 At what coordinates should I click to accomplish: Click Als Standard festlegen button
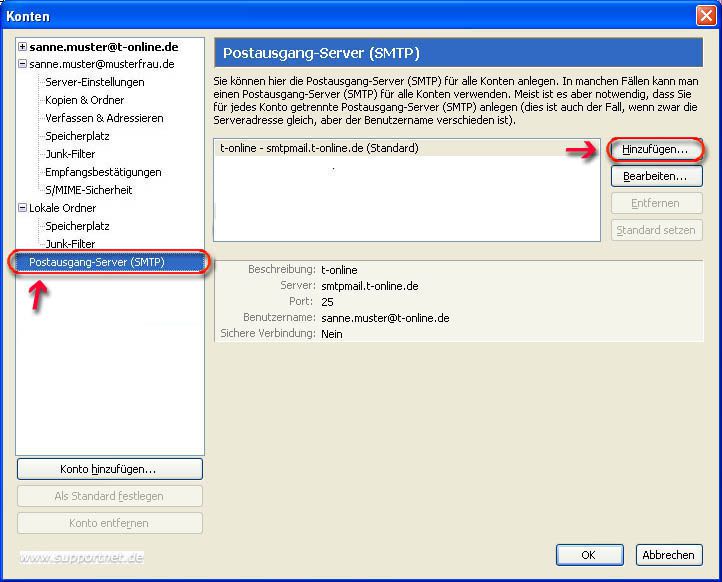coord(110,496)
